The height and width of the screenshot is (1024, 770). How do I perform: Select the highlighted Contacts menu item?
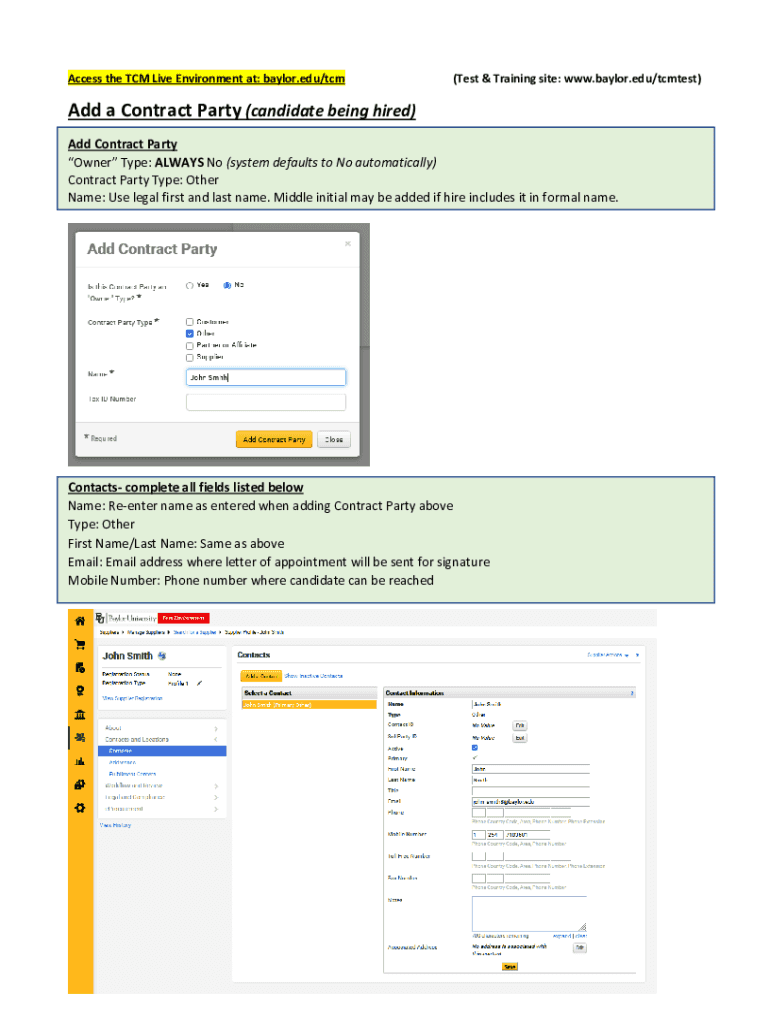point(162,751)
